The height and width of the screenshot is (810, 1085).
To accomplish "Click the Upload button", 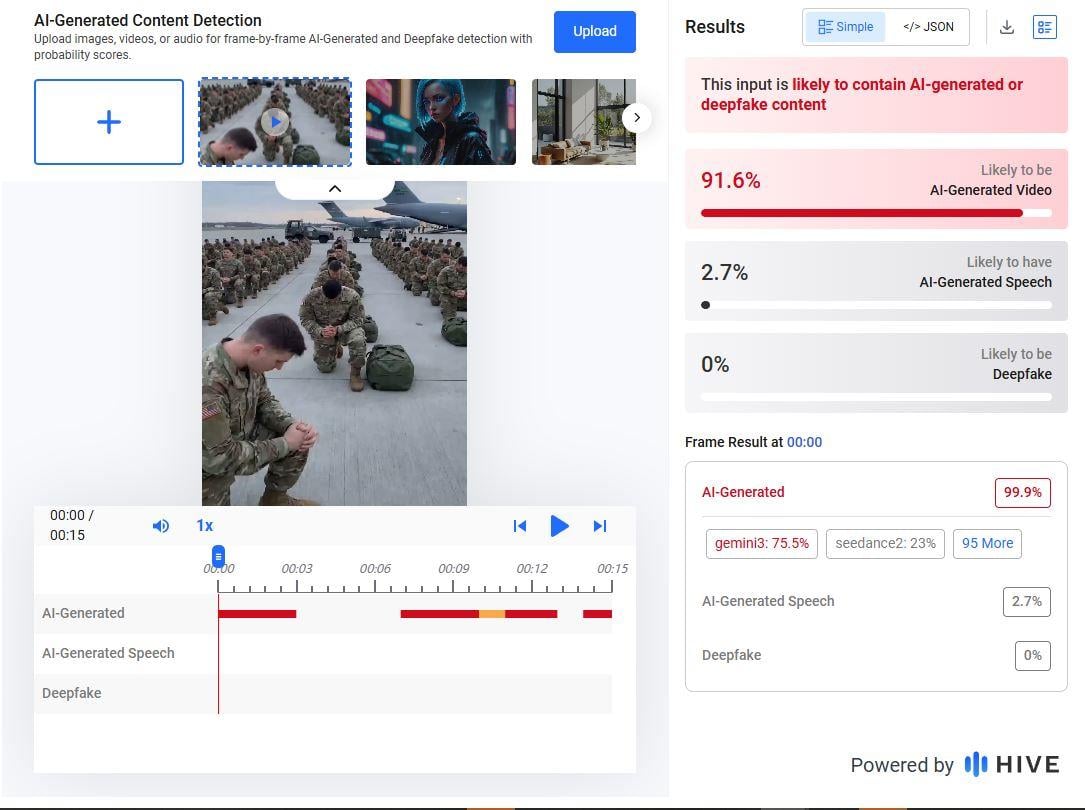I will pyautogui.click(x=594, y=31).
